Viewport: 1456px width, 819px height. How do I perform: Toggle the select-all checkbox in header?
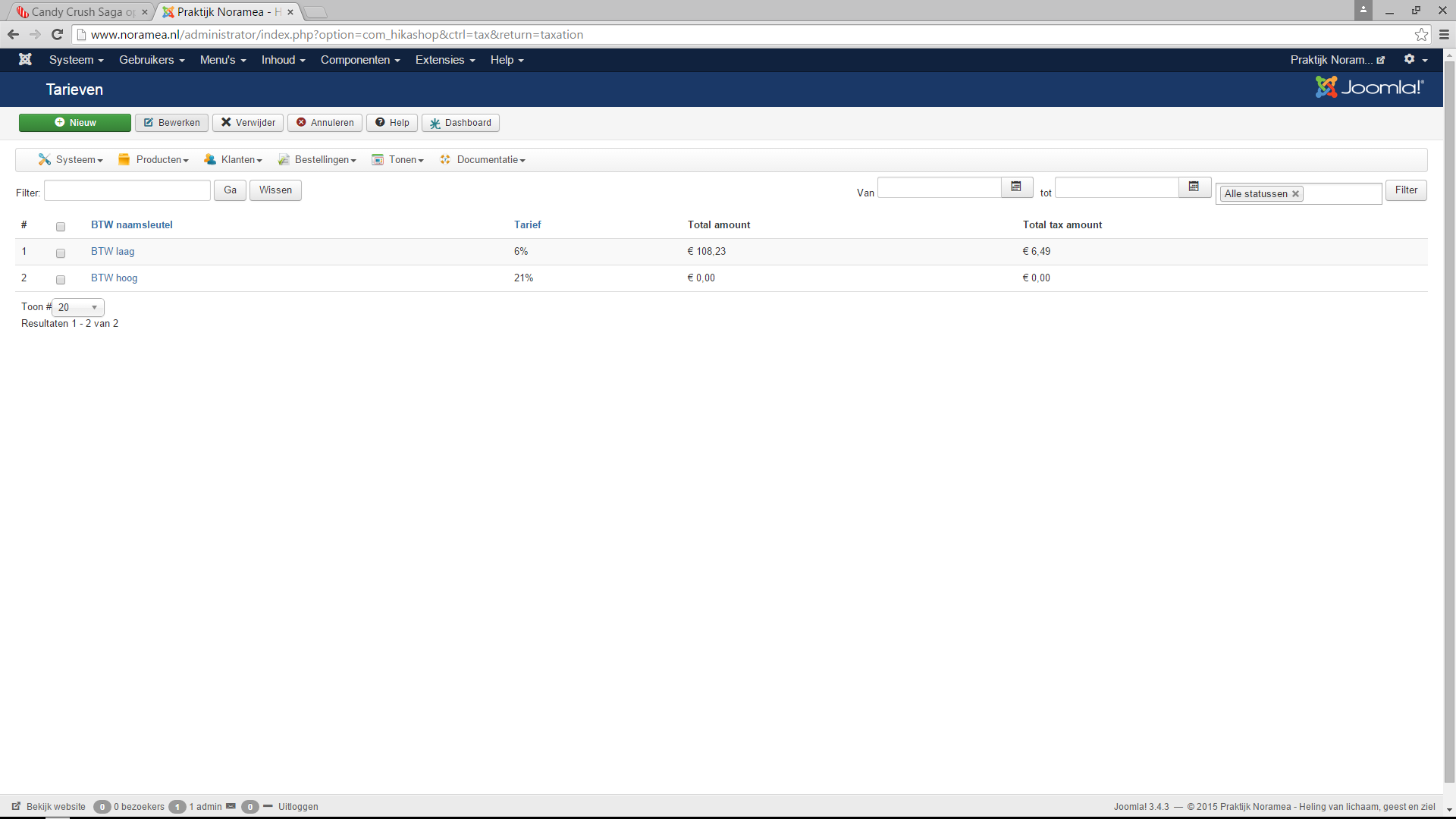point(61,227)
